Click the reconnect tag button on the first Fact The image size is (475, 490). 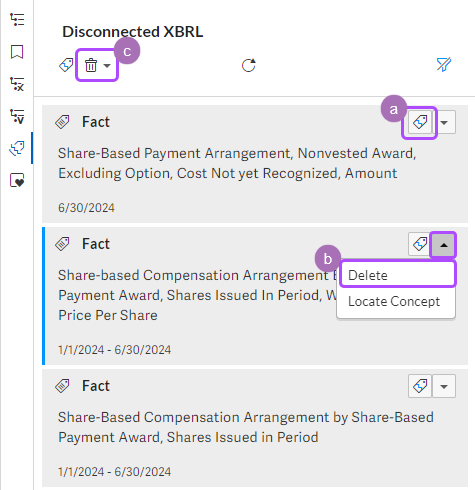tap(420, 122)
